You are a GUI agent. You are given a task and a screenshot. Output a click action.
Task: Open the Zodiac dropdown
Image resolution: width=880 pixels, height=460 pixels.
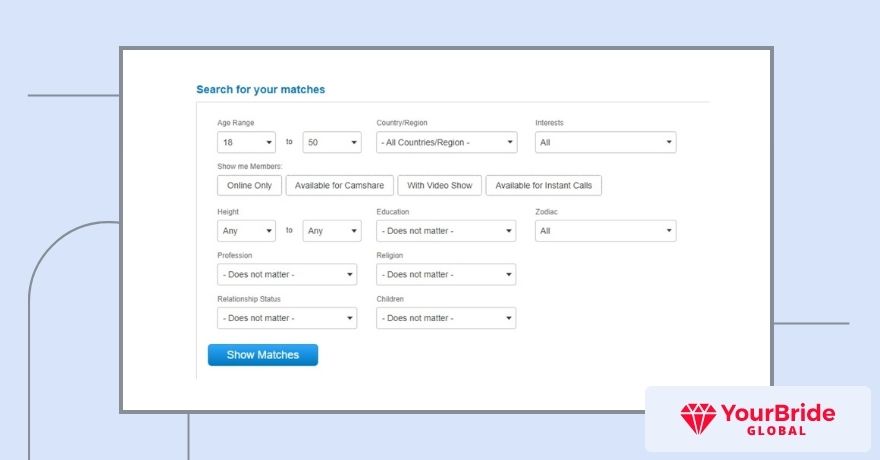point(605,231)
